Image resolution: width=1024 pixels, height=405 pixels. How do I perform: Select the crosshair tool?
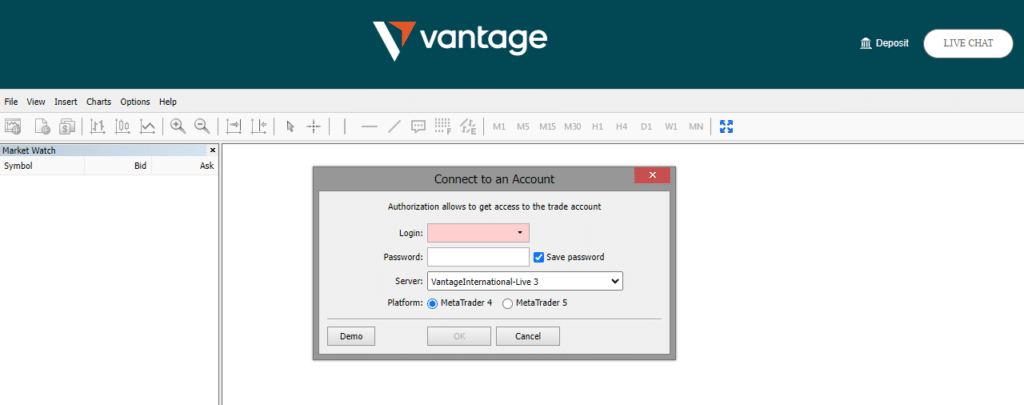coord(314,127)
